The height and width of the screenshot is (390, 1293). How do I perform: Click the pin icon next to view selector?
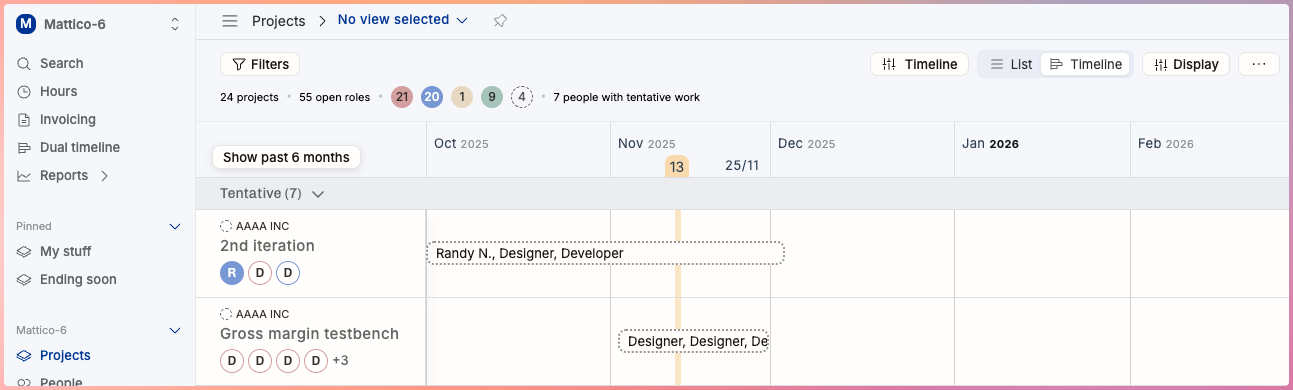click(500, 20)
